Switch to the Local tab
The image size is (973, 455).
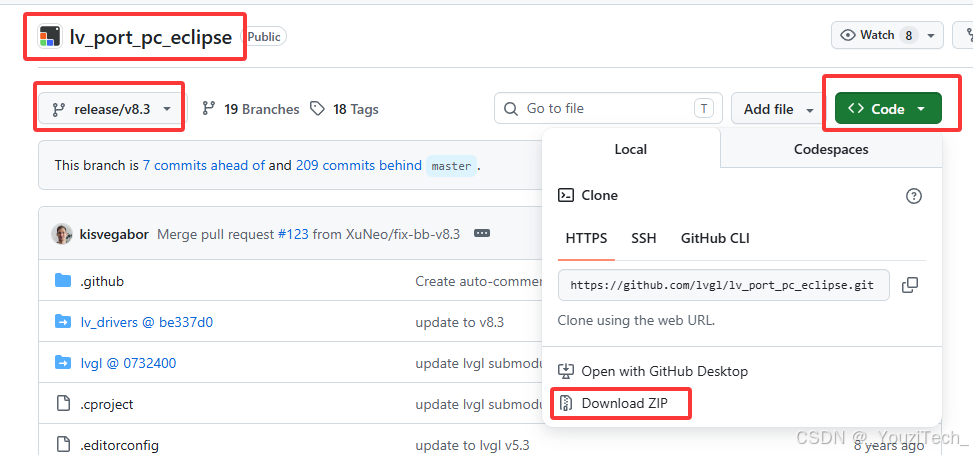pos(630,149)
